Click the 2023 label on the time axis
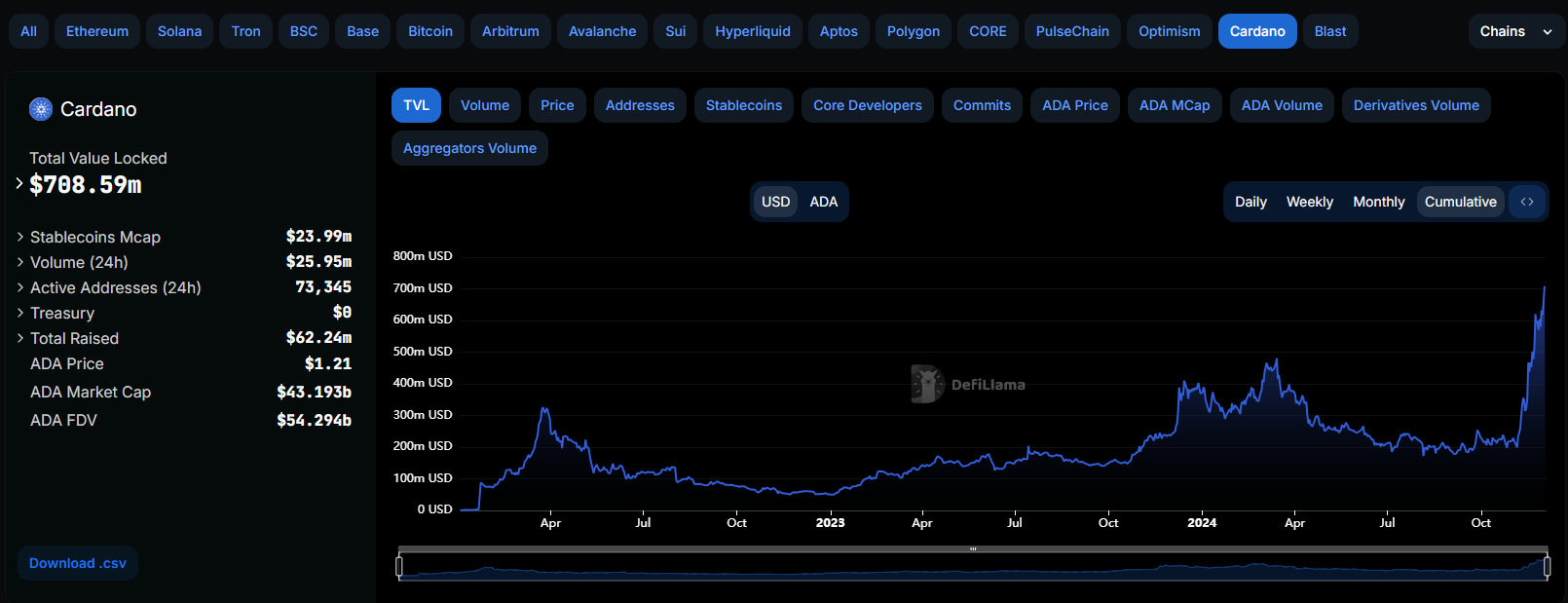 (x=830, y=523)
